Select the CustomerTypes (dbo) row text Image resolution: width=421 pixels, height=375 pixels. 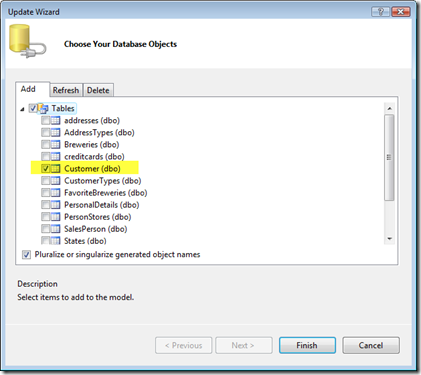coord(103,181)
